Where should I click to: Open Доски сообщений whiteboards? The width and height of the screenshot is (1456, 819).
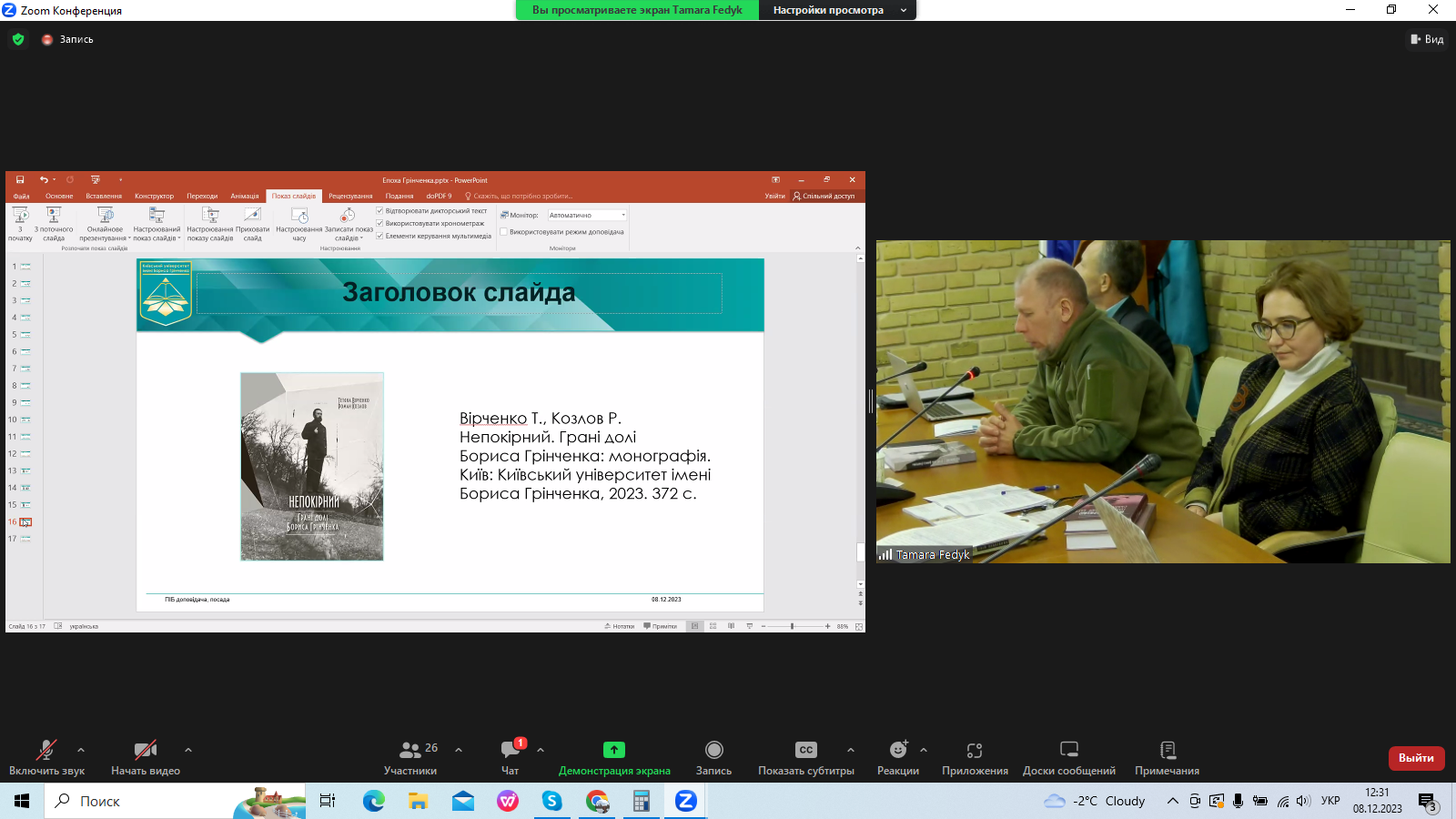point(1069,750)
